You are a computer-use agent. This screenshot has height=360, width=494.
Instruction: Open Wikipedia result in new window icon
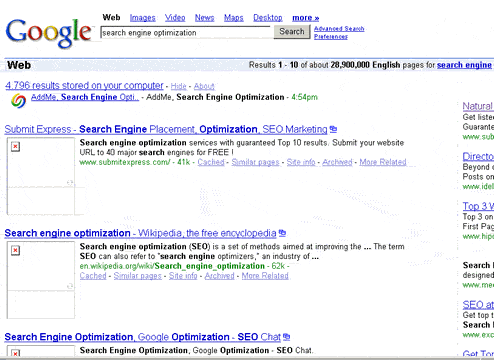tap(282, 233)
